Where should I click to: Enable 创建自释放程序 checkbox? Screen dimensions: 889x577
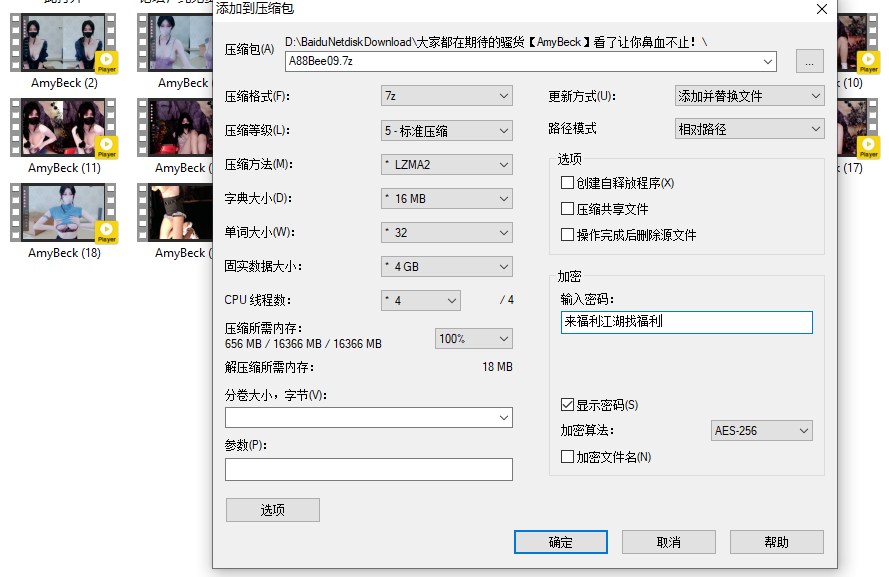[x=568, y=183]
